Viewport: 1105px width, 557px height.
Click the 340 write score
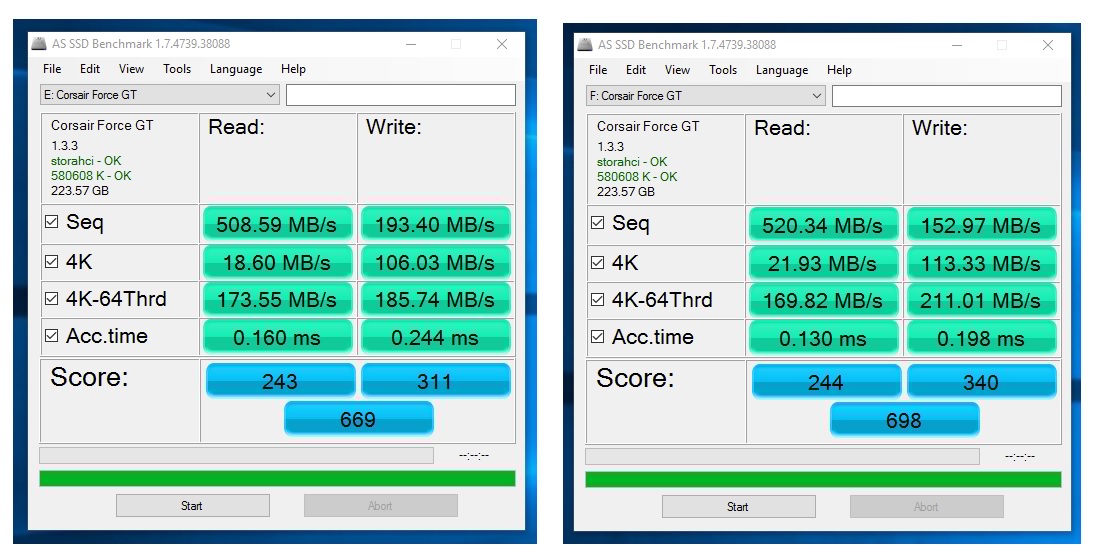coord(982,381)
